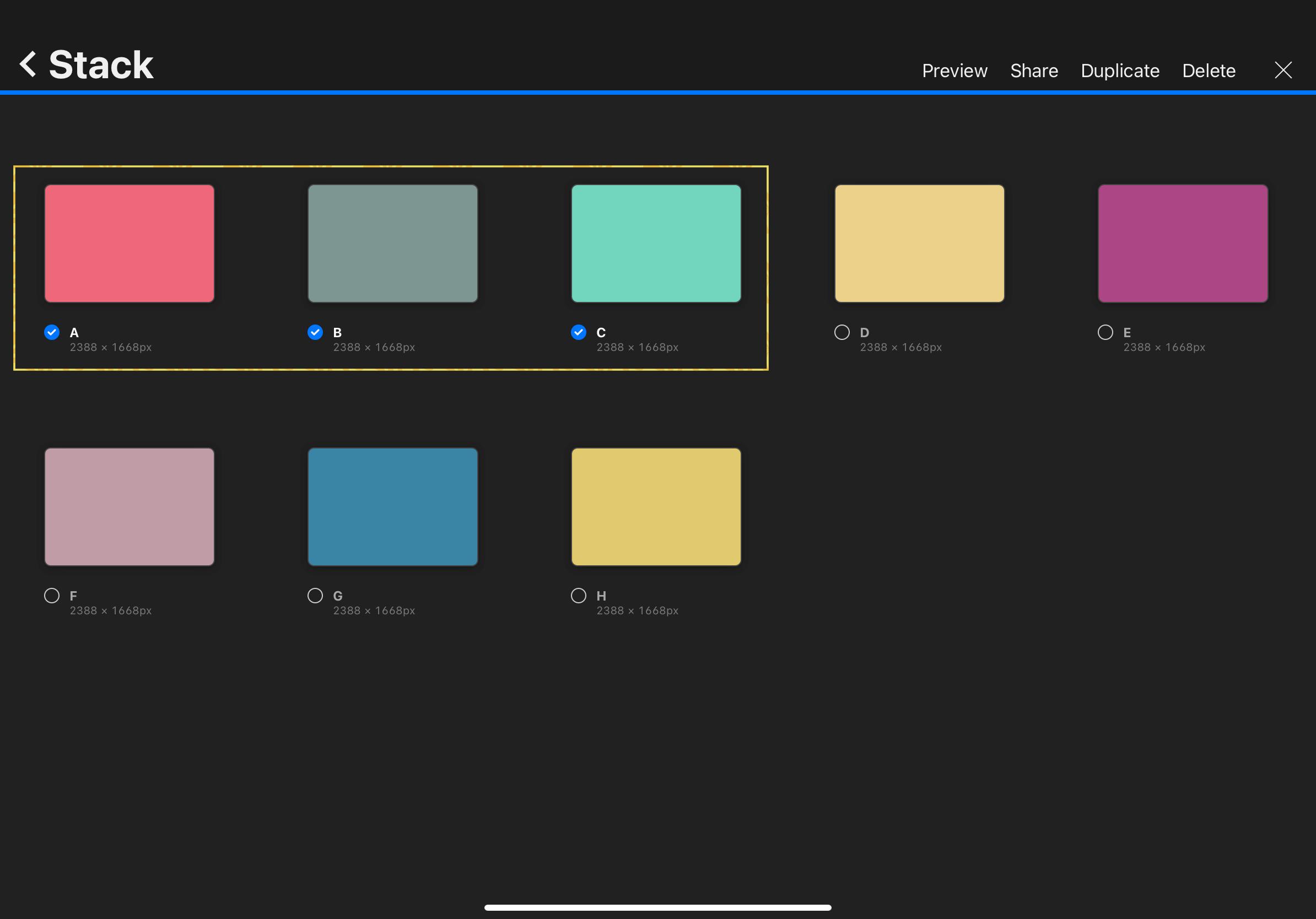Tap the back chevron to return to gallery

click(27, 64)
